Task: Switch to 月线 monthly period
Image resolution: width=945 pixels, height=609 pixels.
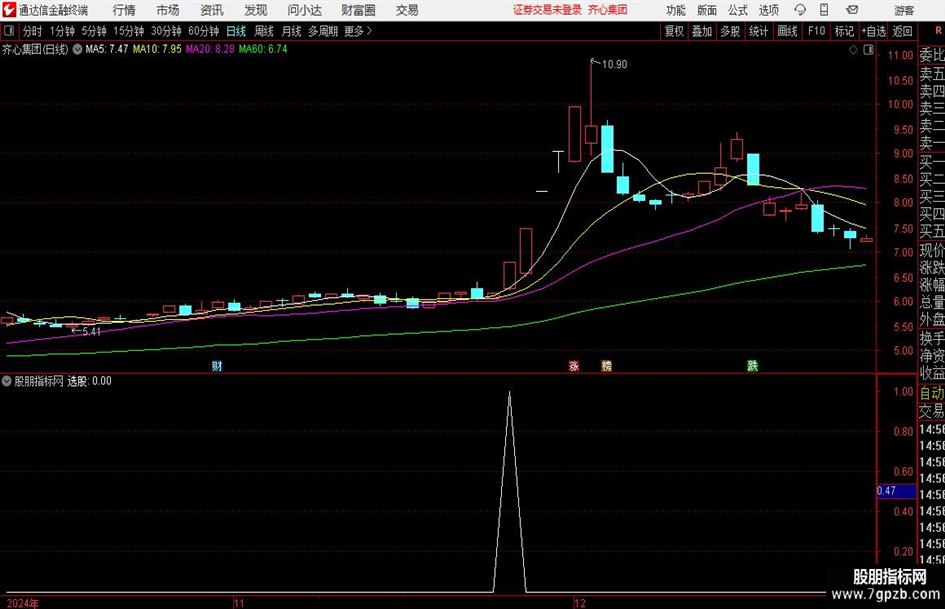Action: (x=292, y=31)
